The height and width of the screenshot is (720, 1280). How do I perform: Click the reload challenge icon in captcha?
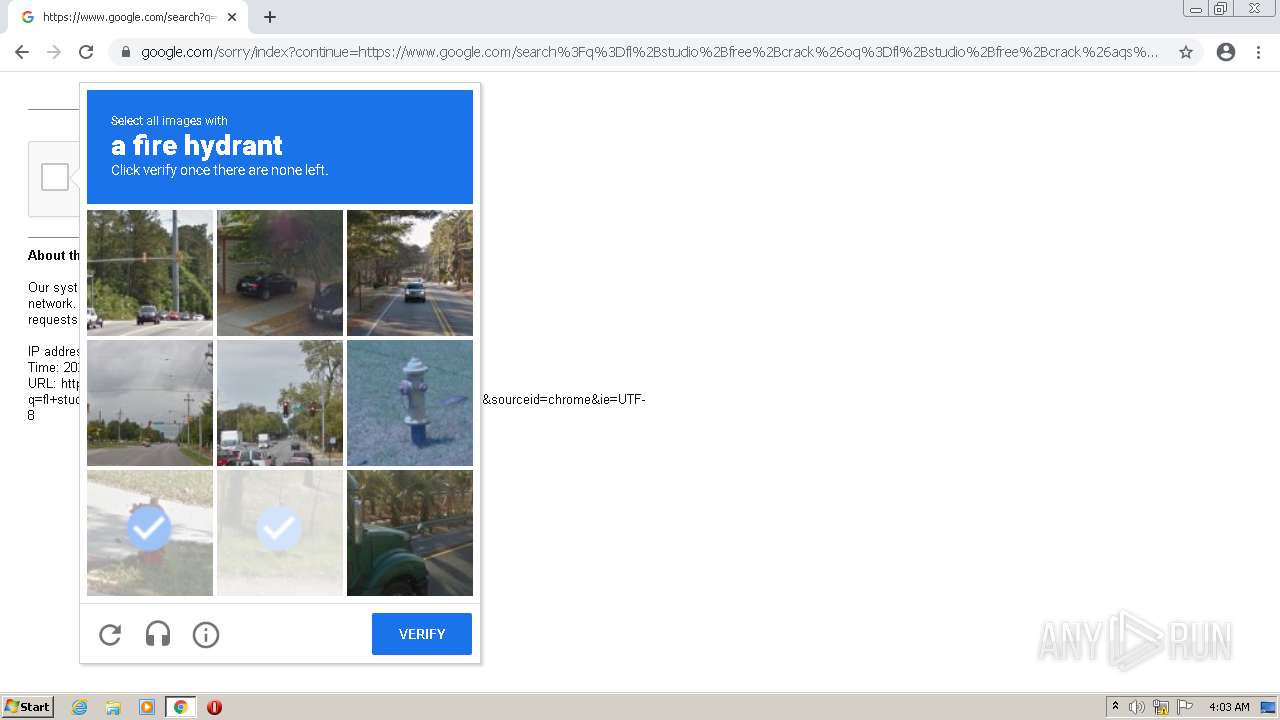[x=110, y=634]
